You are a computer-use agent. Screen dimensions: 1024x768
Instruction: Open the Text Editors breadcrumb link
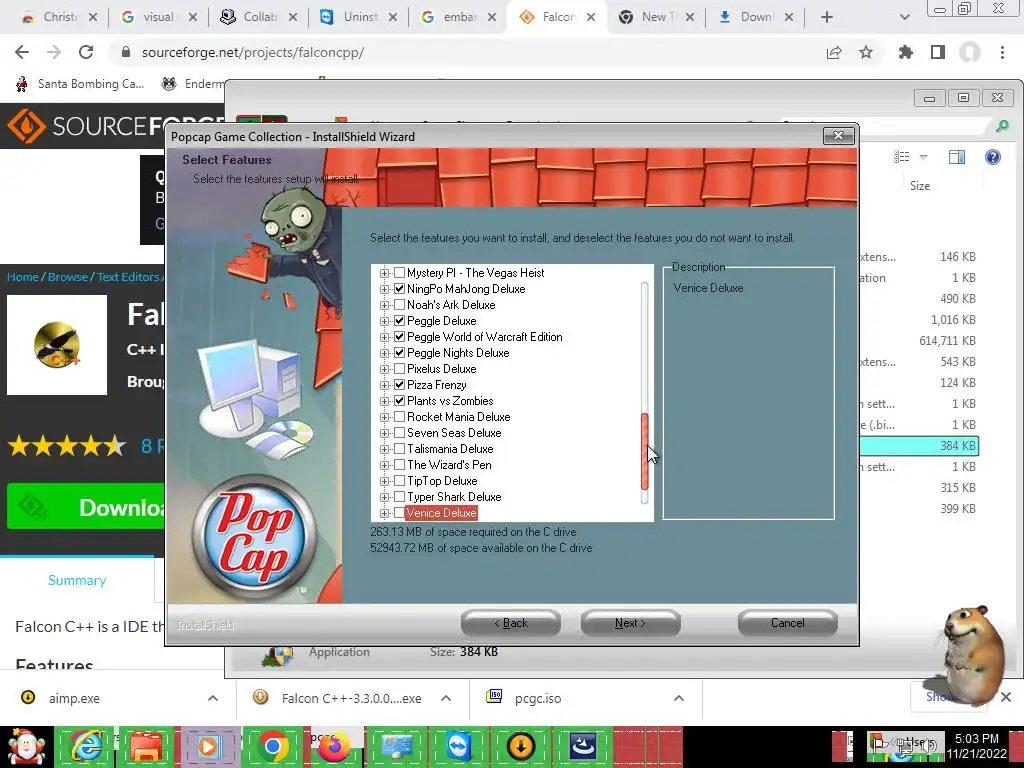(128, 277)
